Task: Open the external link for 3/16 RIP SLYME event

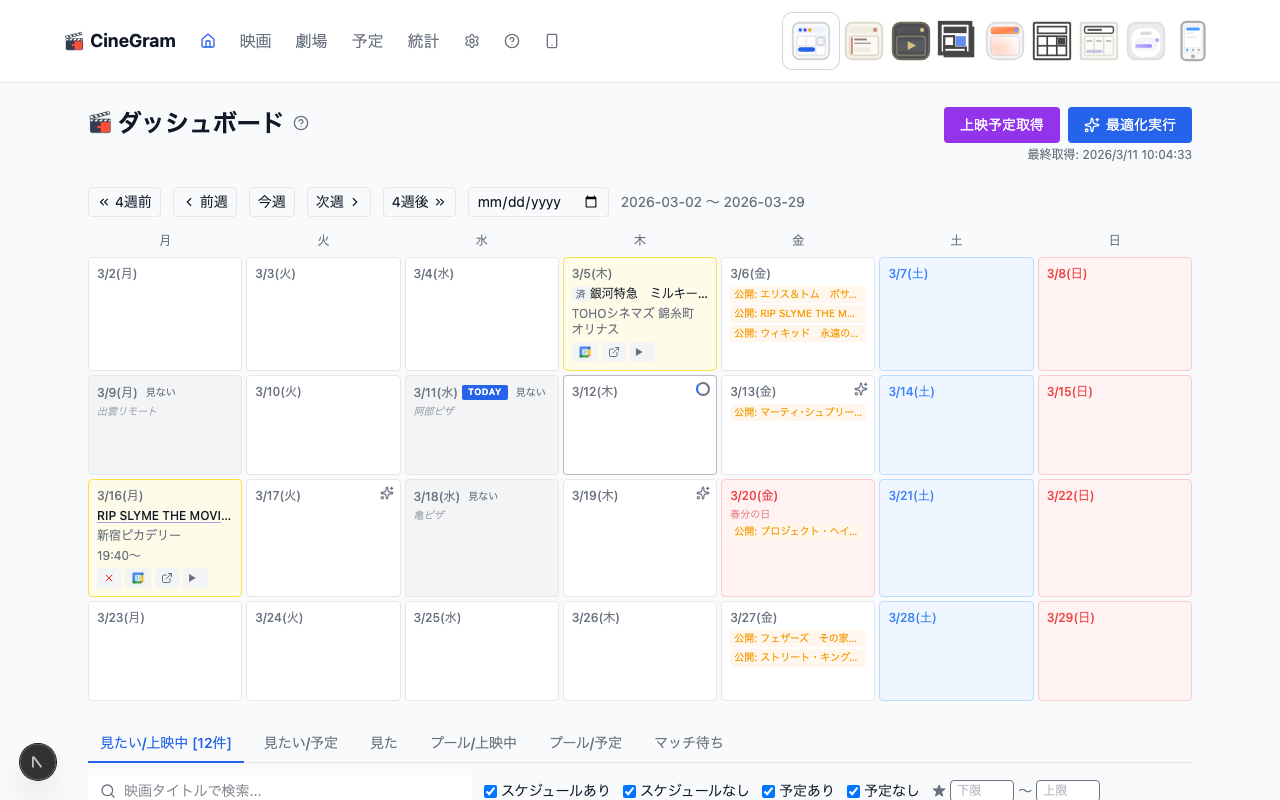Action: coord(166,578)
